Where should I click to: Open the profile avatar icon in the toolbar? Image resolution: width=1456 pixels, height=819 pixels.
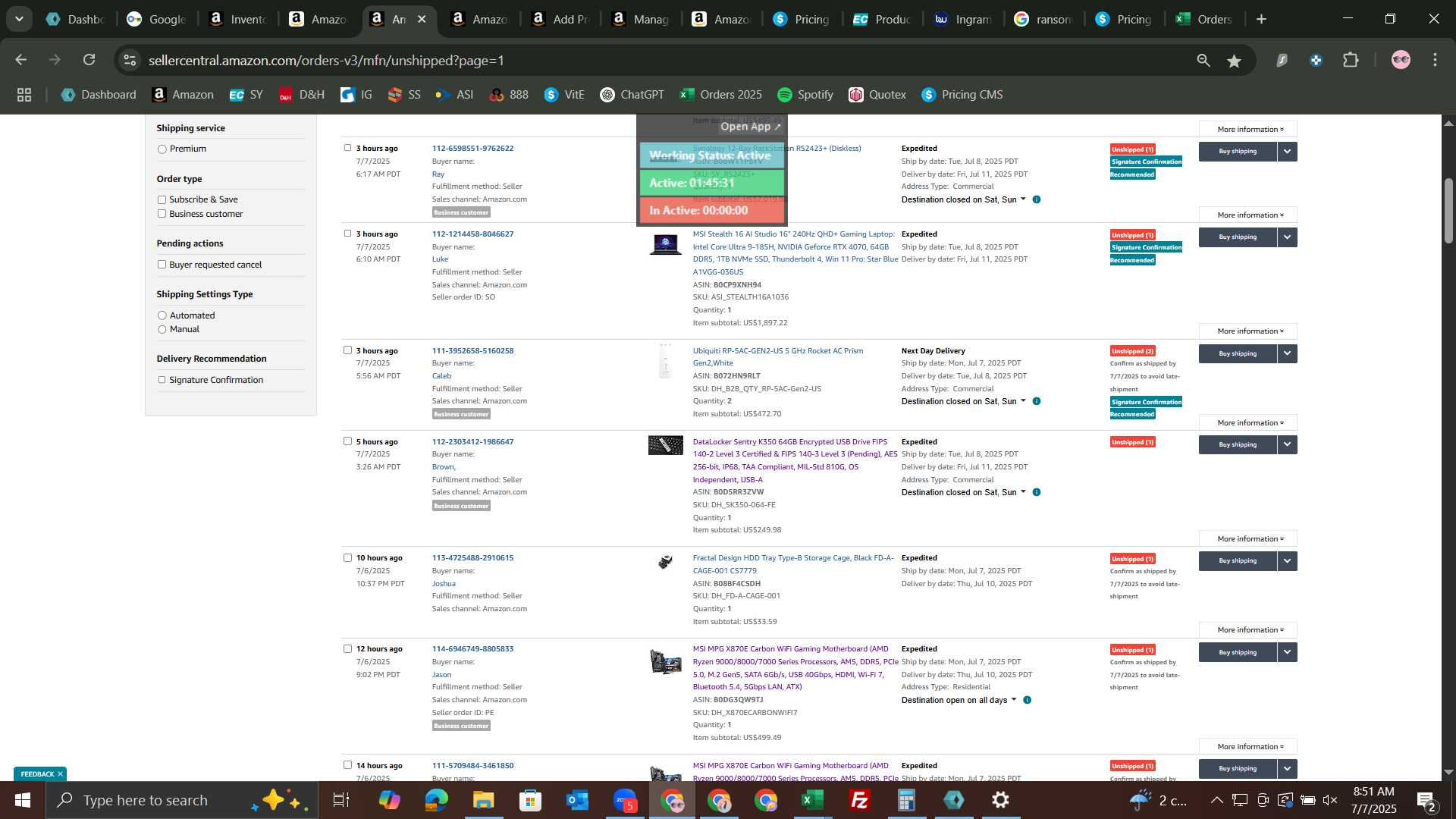[1401, 60]
